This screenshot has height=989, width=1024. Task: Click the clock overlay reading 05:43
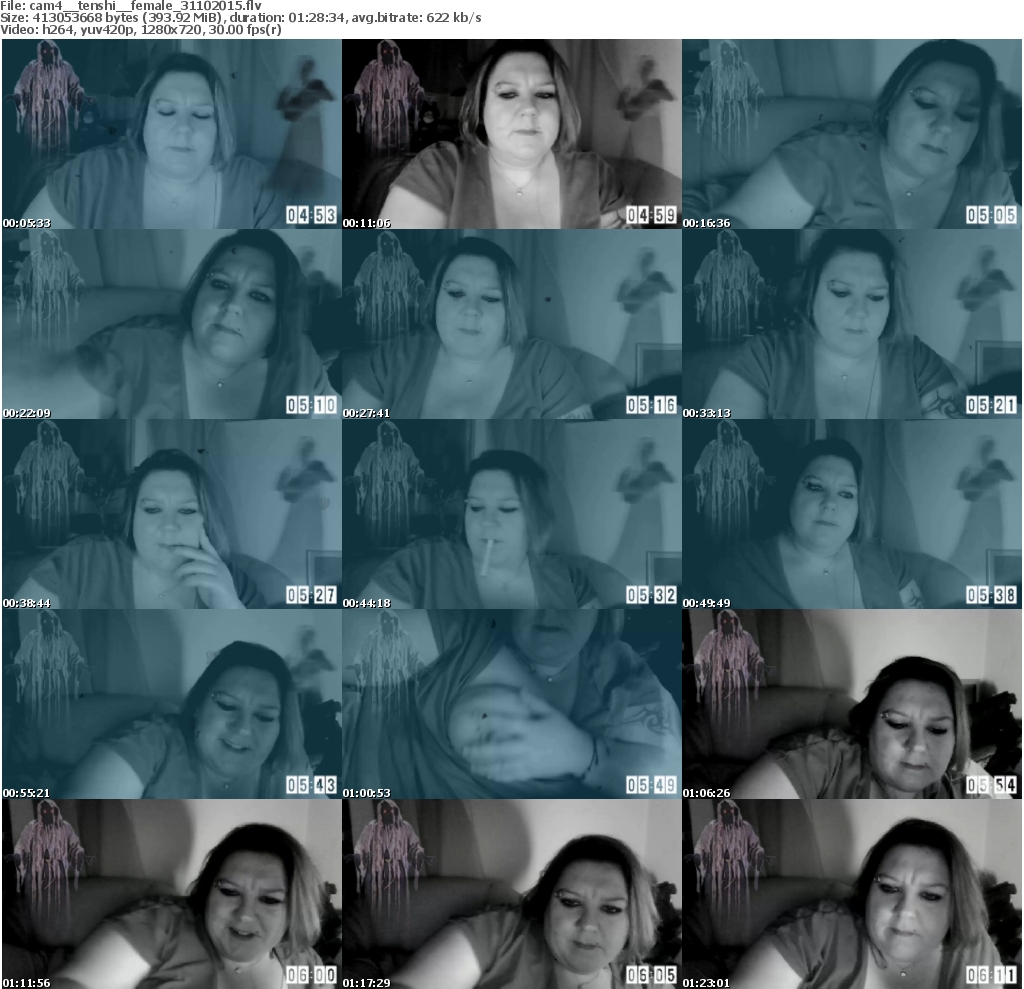click(312, 785)
